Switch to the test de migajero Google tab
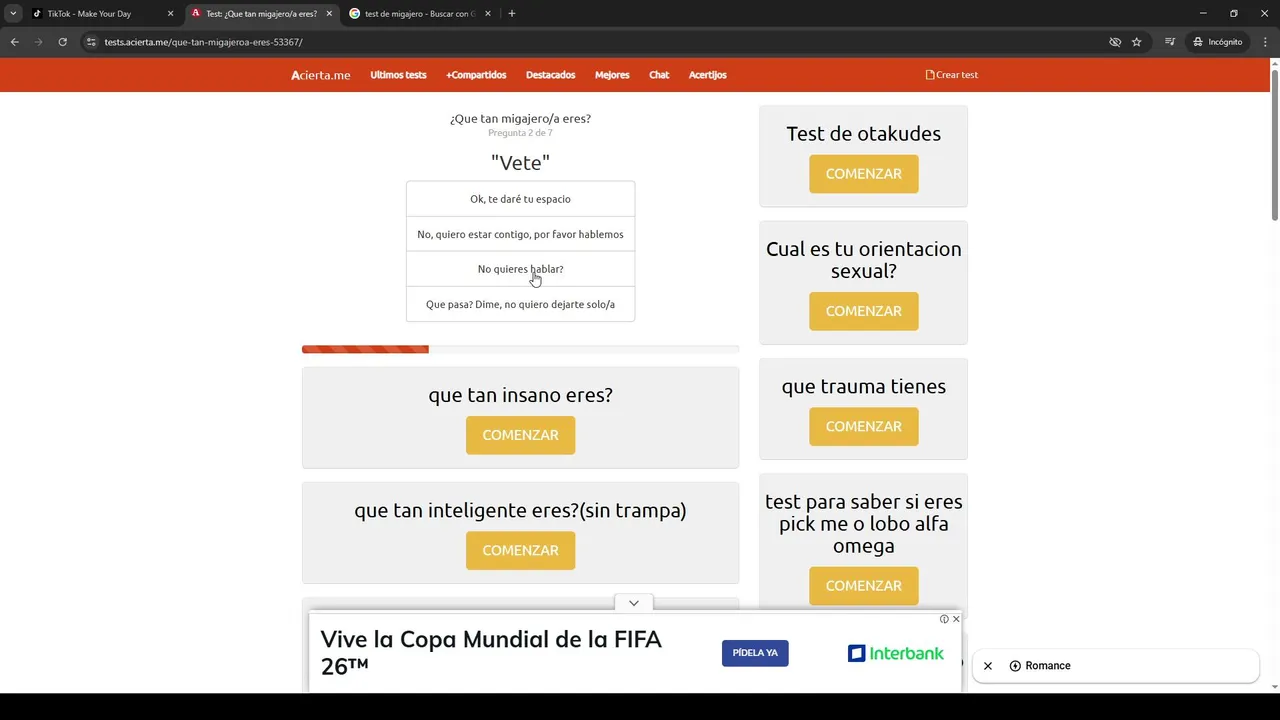Viewport: 1280px width, 720px height. 419,14
